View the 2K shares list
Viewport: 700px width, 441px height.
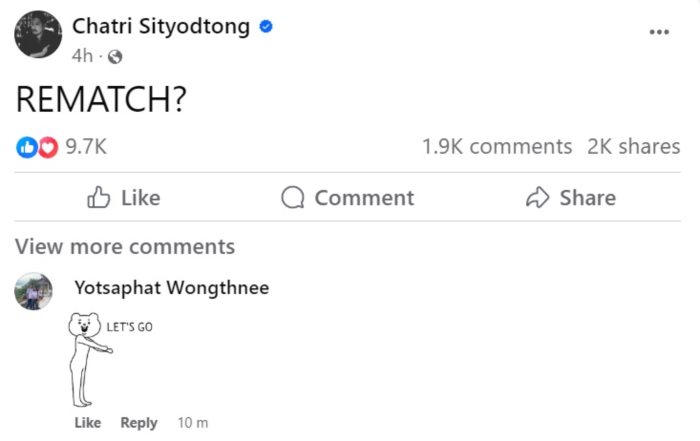[x=633, y=147]
